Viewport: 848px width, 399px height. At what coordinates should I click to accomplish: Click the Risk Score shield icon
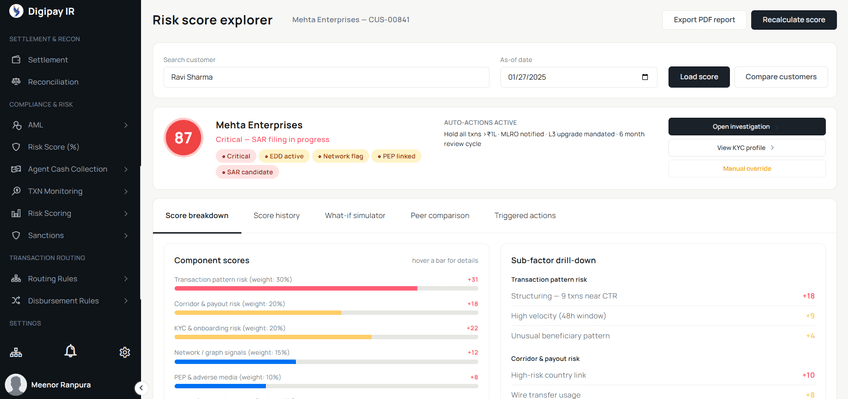(16, 147)
